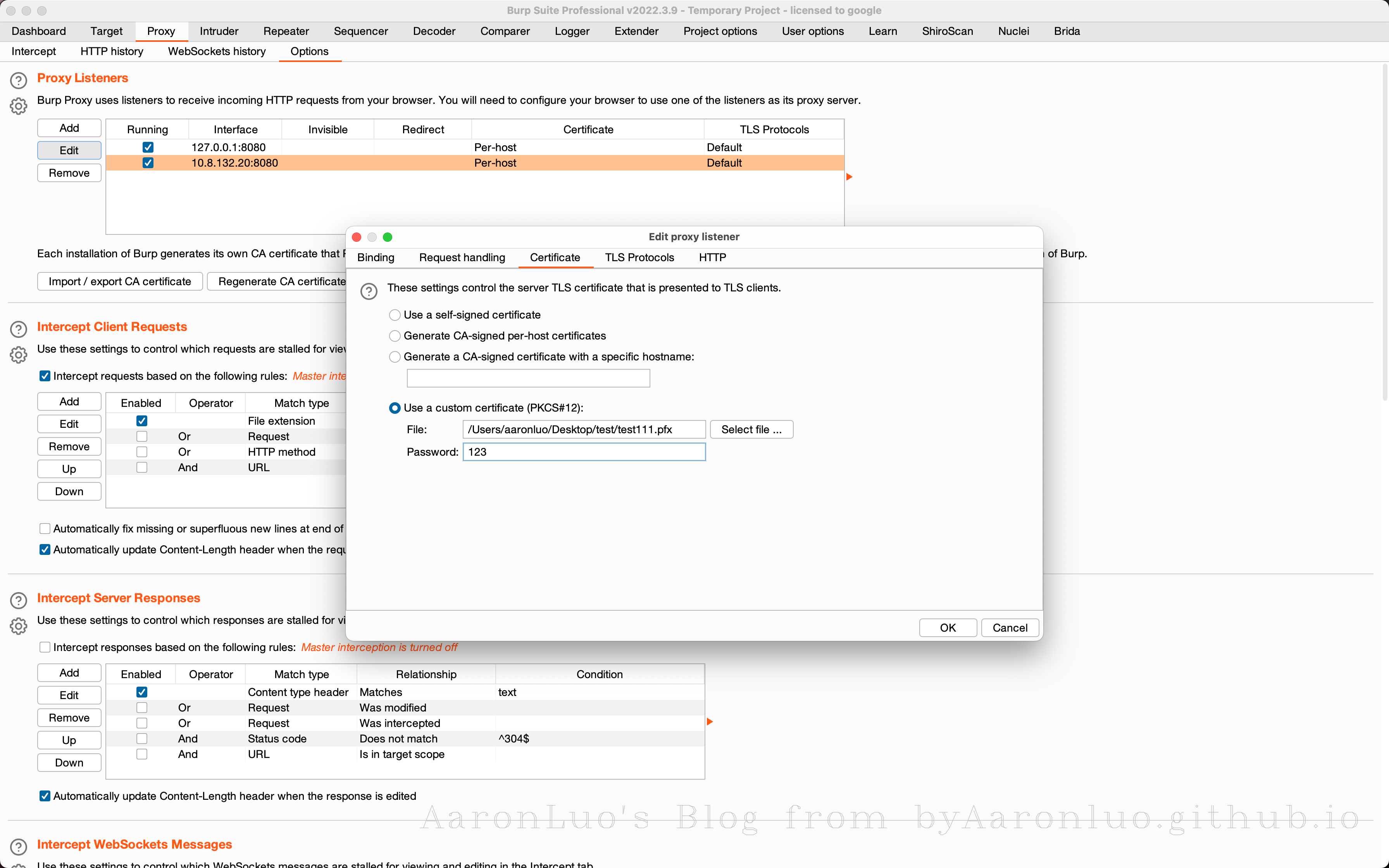The height and width of the screenshot is (868, 1389).
Task: Open the gear icon under Intercept Client Requests
Action: point(18,355)
